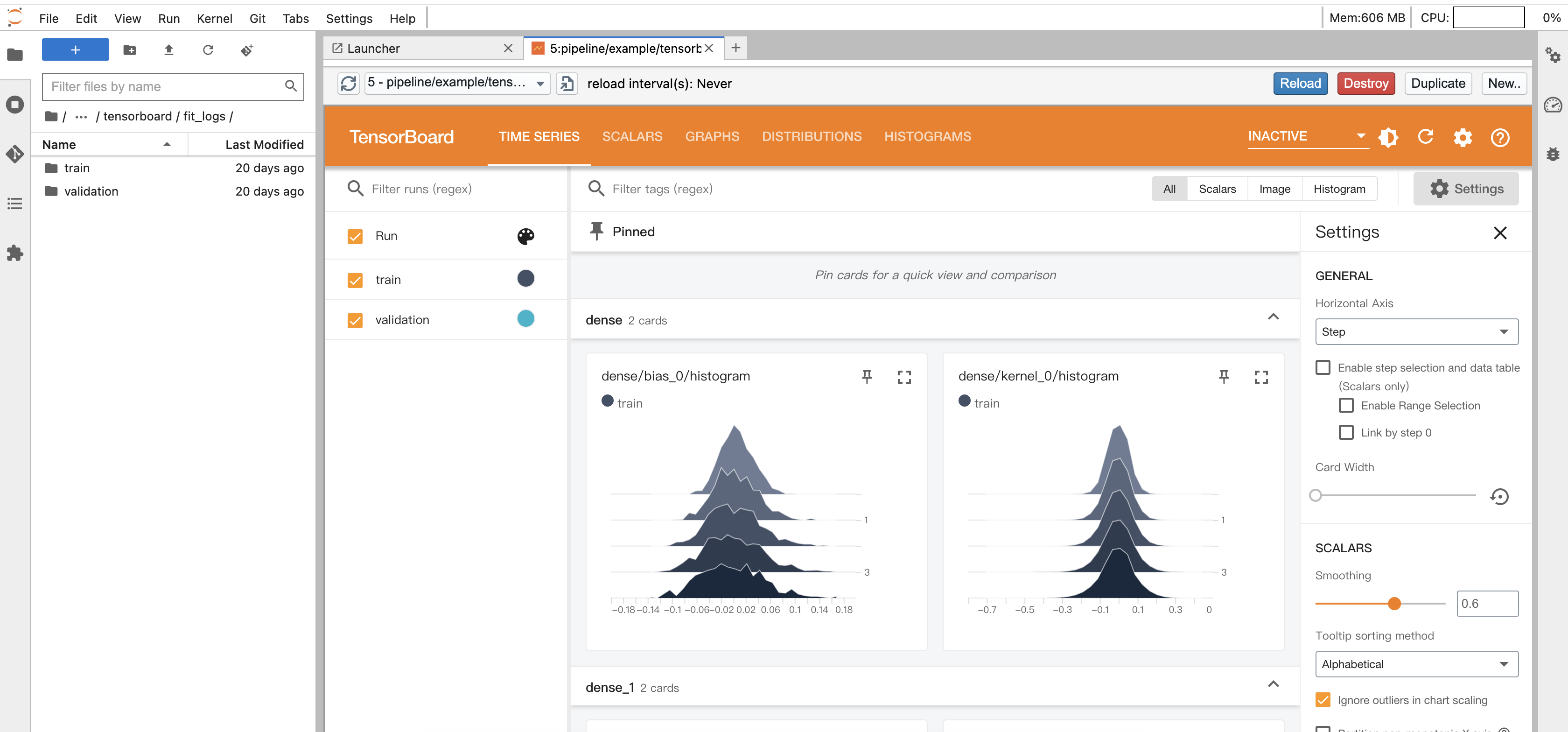Open table of contents sidebar icon
This screenshot has width=1568, height=732.
[x=14, y=204]
